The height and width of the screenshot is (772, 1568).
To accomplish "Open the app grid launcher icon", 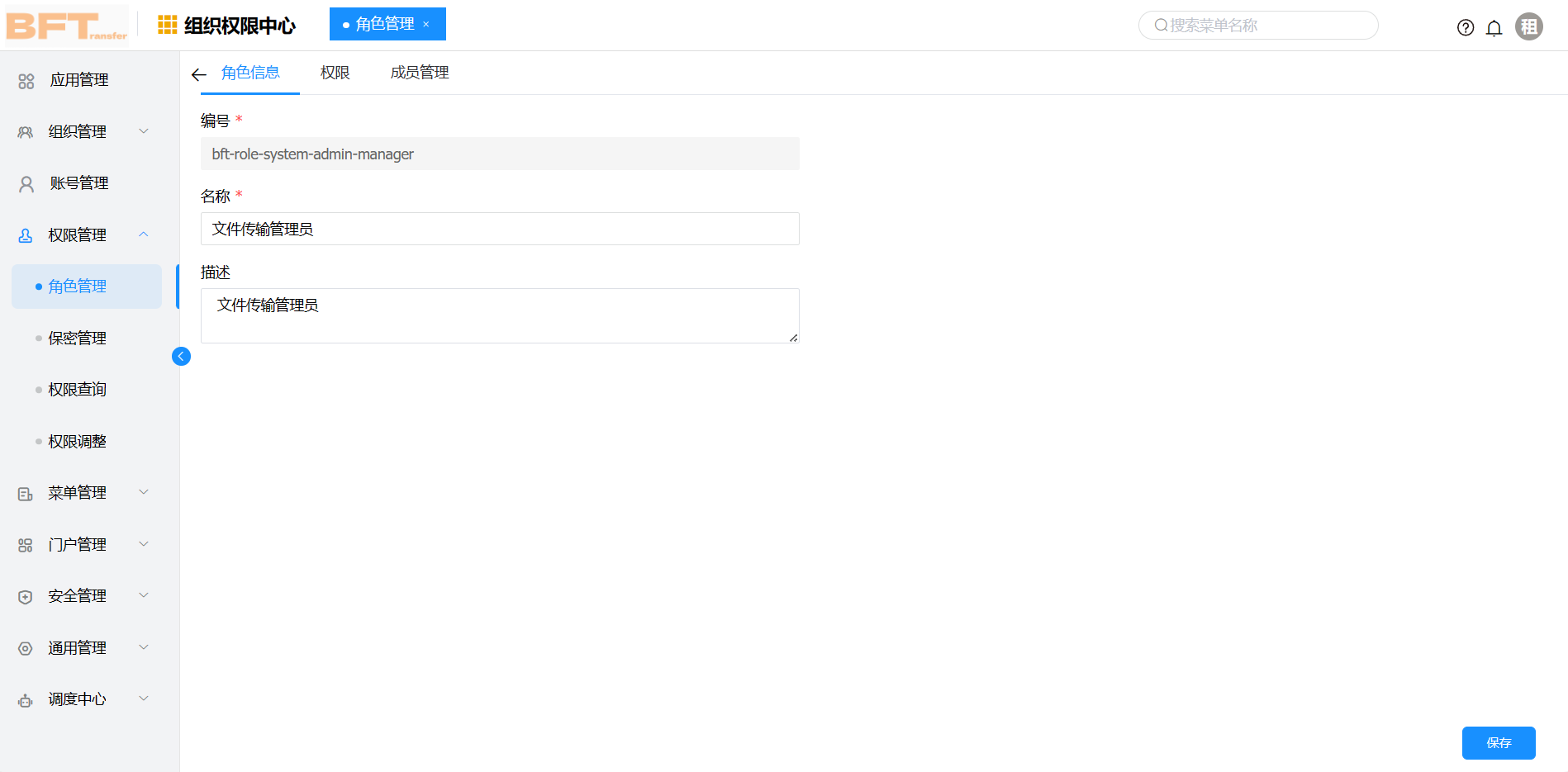I will click(168, 25).
